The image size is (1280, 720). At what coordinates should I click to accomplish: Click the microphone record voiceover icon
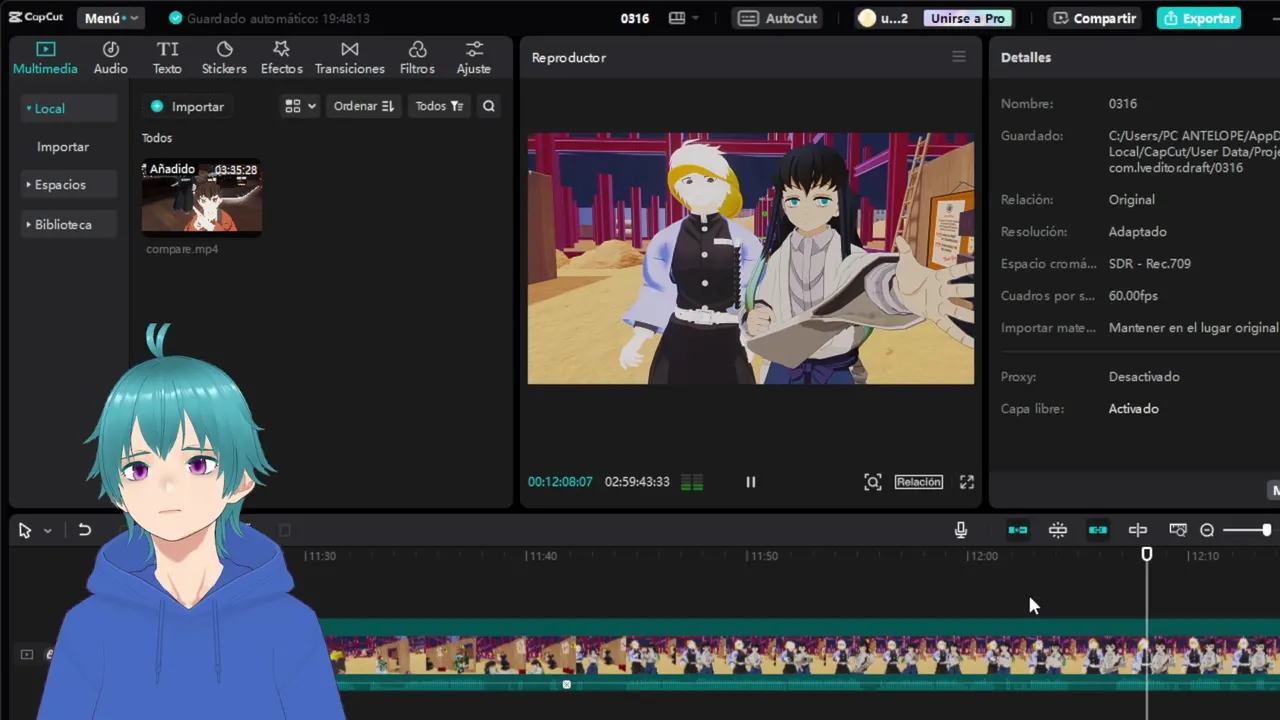tap(961, 530)
